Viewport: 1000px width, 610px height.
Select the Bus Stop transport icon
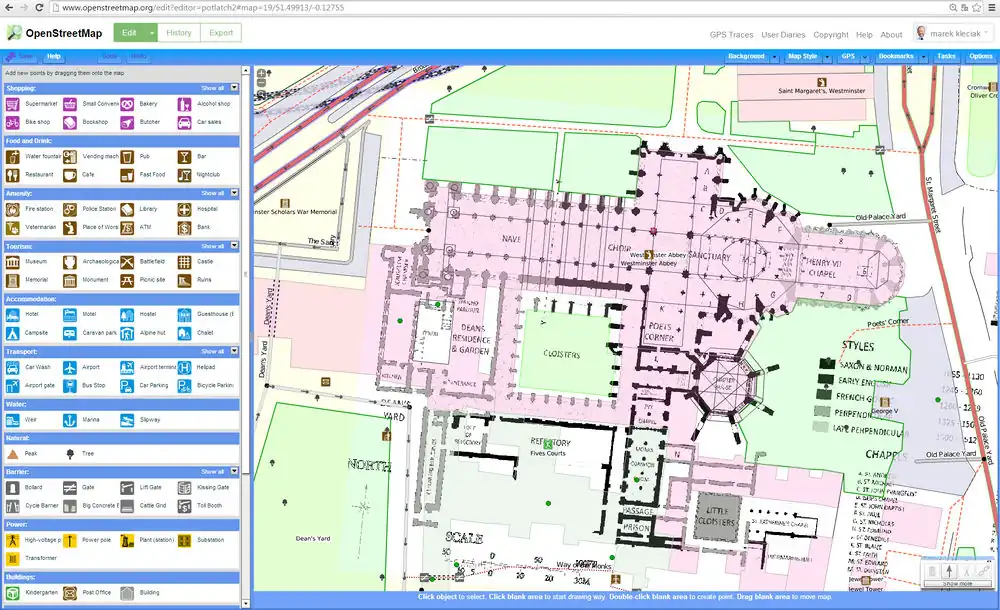(70, 385)
